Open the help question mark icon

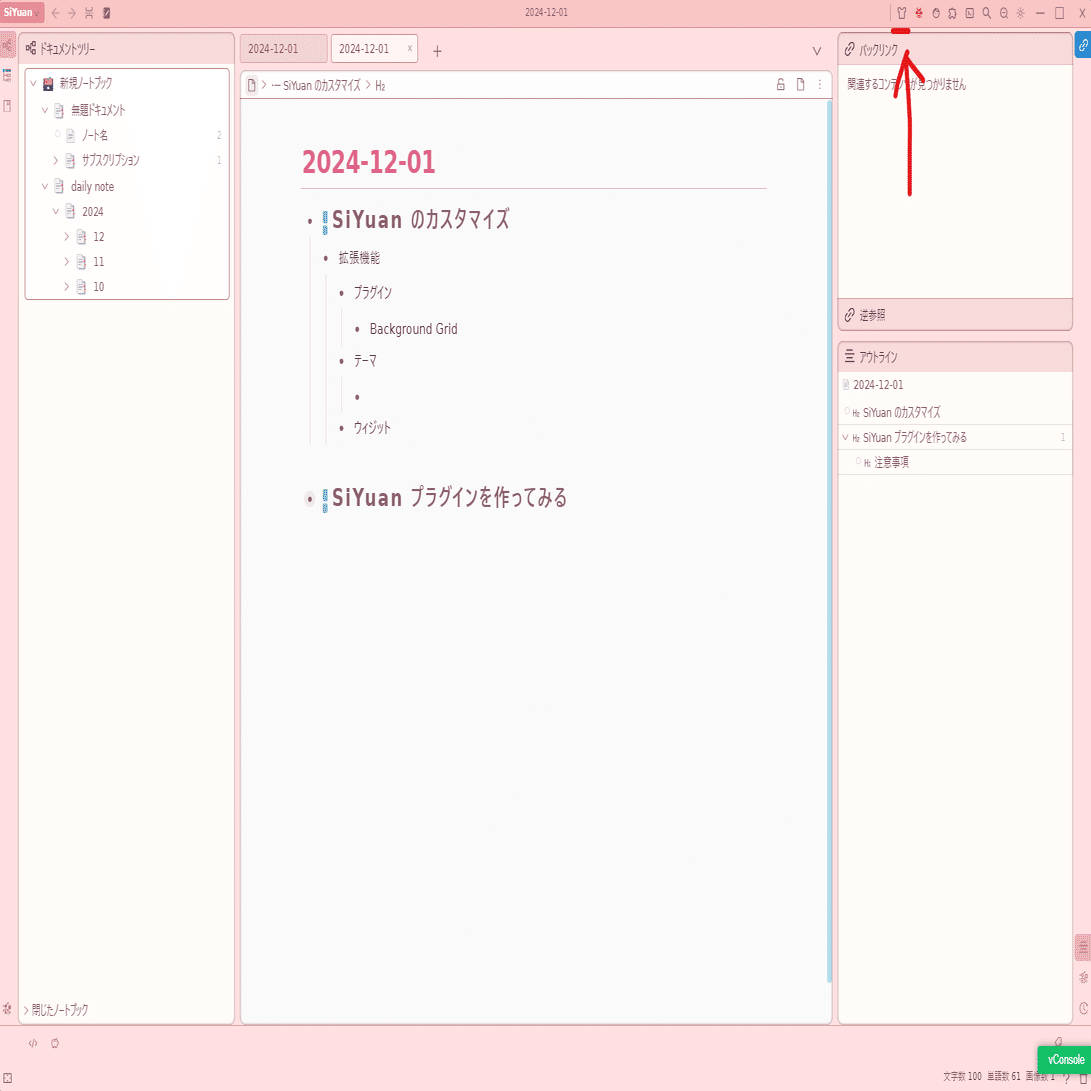tap(1067, 1078)
